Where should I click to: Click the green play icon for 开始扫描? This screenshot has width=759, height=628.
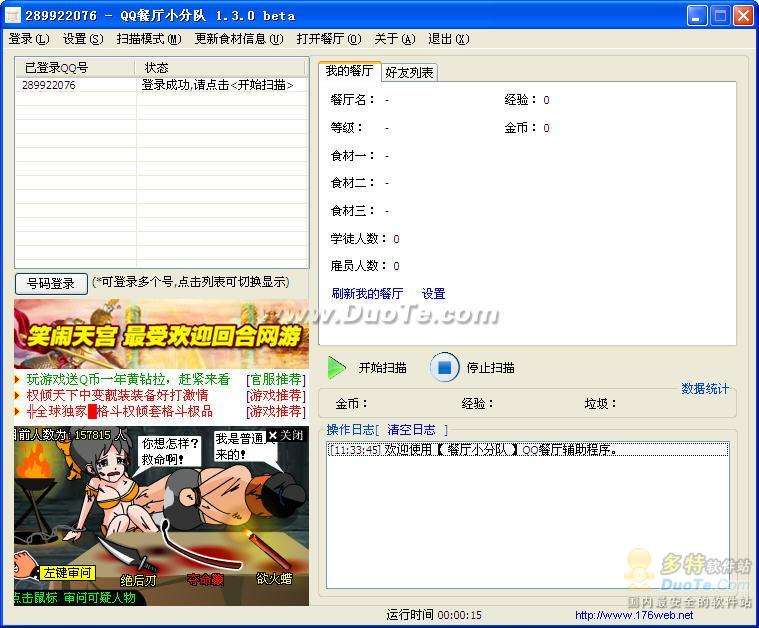click(337, 368)
